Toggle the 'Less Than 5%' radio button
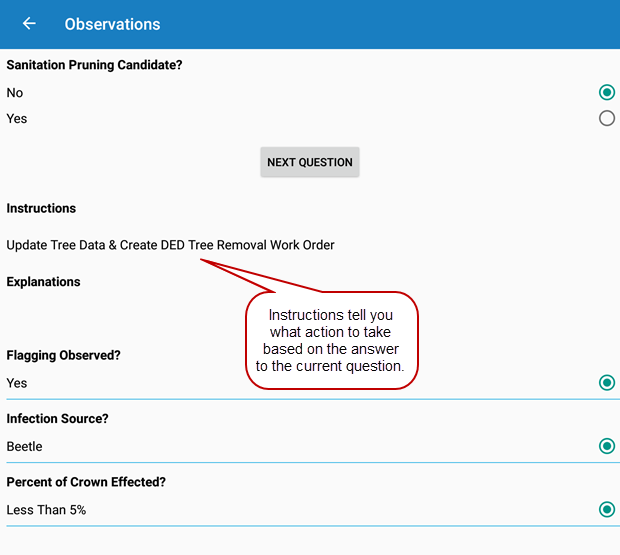Viewport: 620px width, 555px height. (x=606, y=510)
